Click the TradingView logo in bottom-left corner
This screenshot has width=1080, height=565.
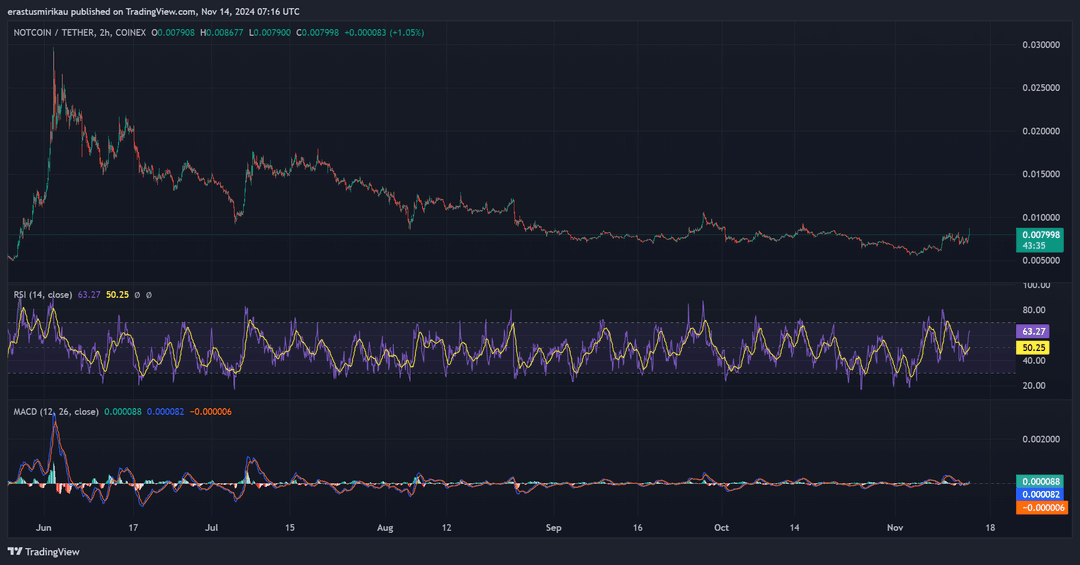(x=43, y=551)
